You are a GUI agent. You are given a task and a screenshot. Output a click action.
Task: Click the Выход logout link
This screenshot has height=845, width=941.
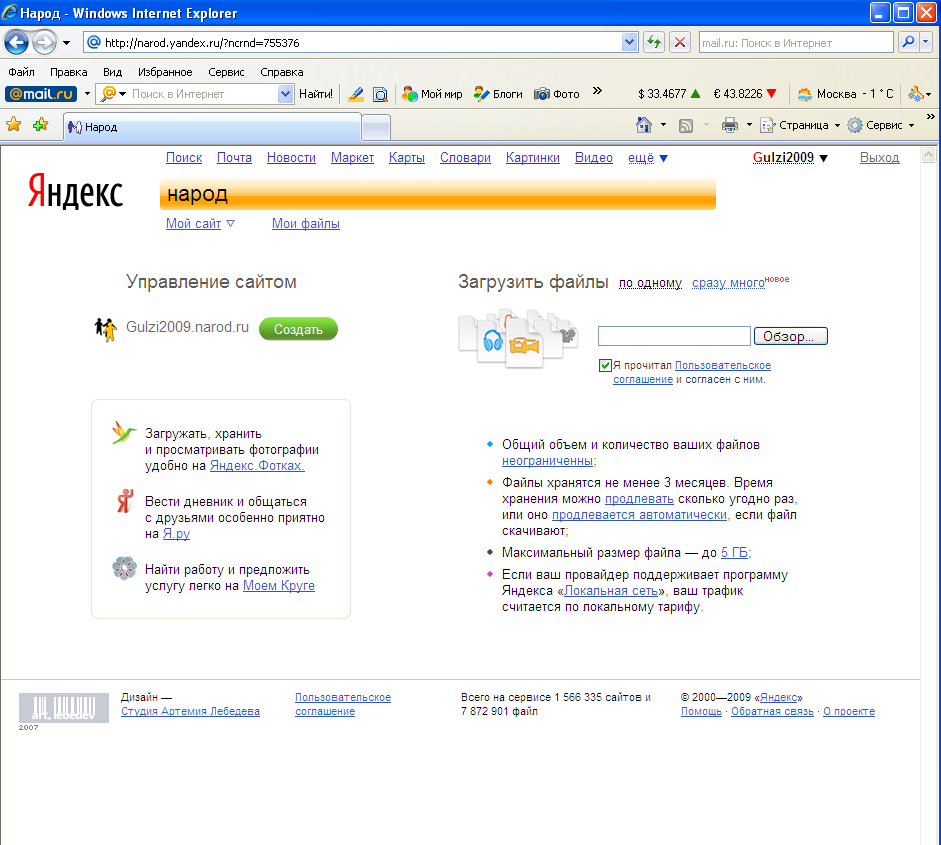coord(879,158)
